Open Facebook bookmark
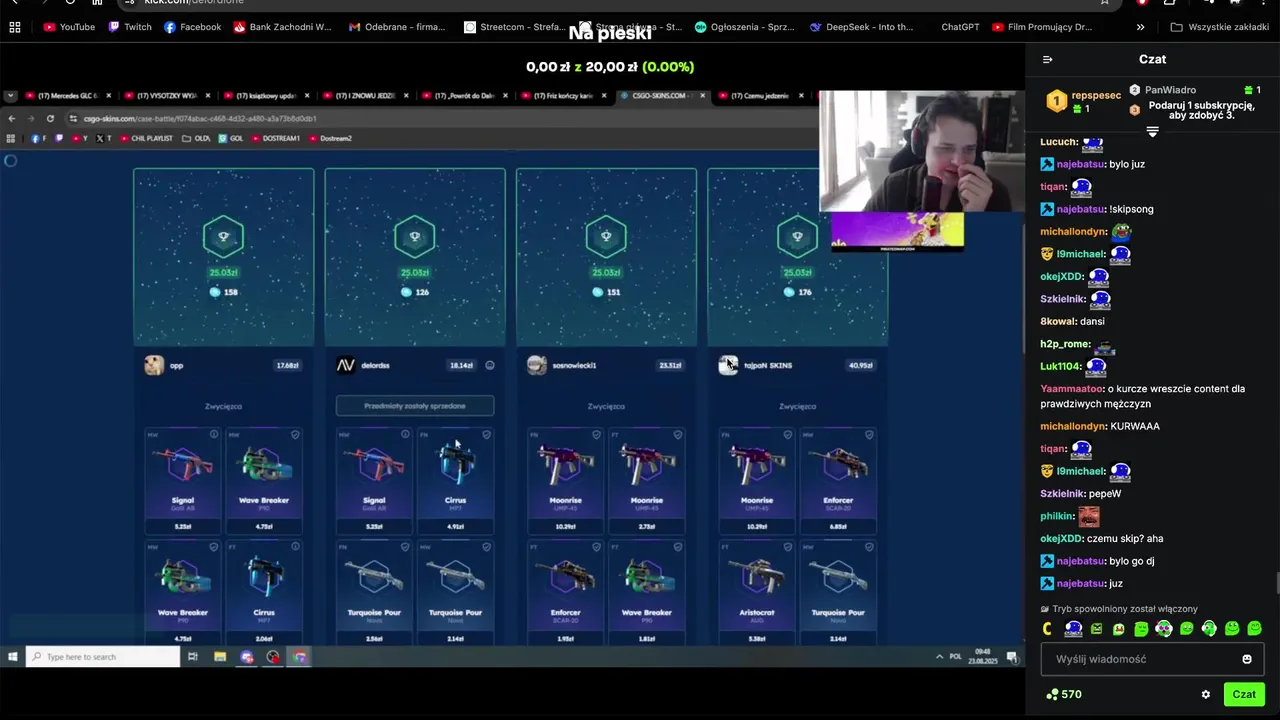Screen dimensions: 1280x720 pos(192,27)
